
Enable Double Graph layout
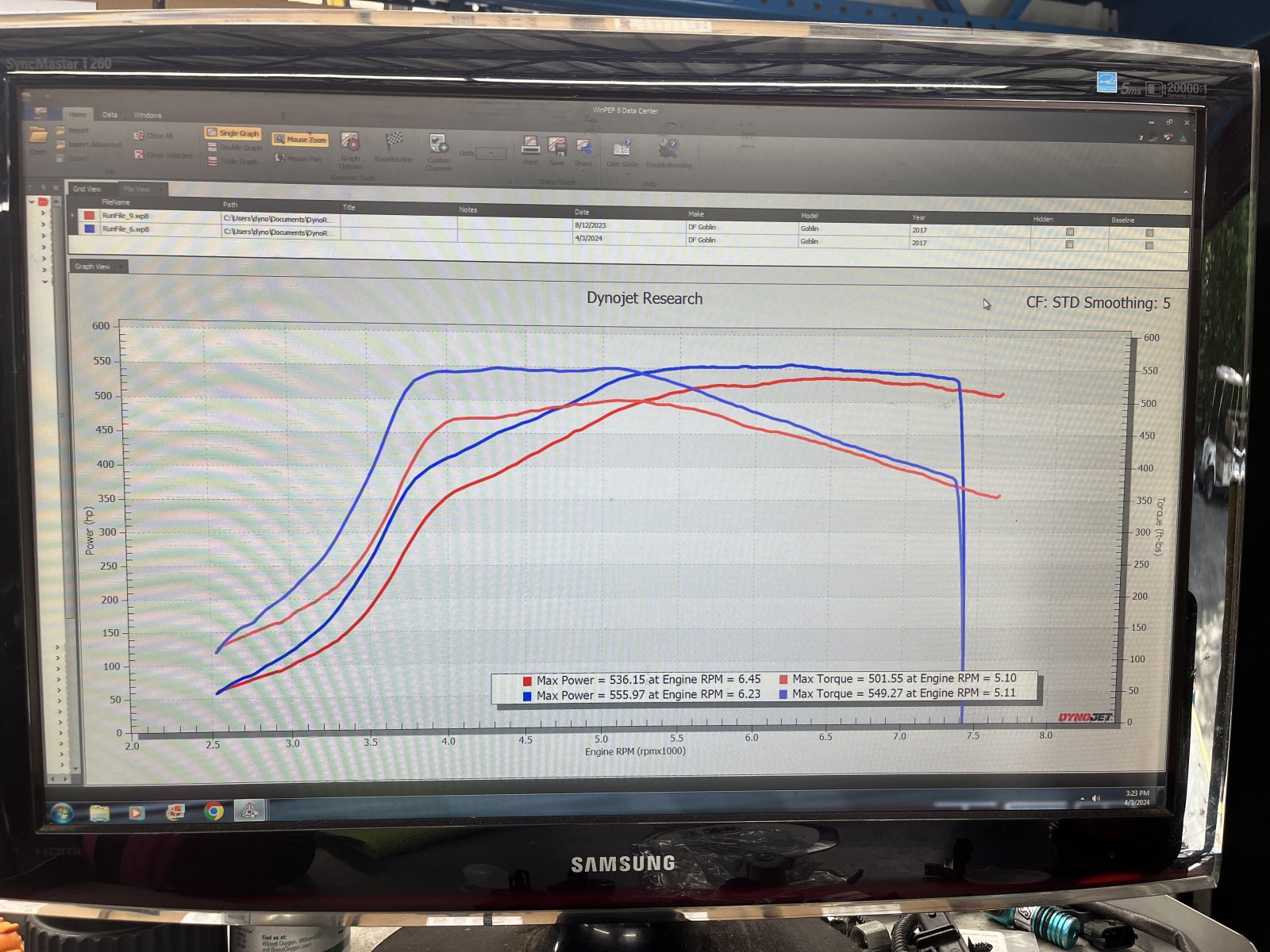click(235, 148)
